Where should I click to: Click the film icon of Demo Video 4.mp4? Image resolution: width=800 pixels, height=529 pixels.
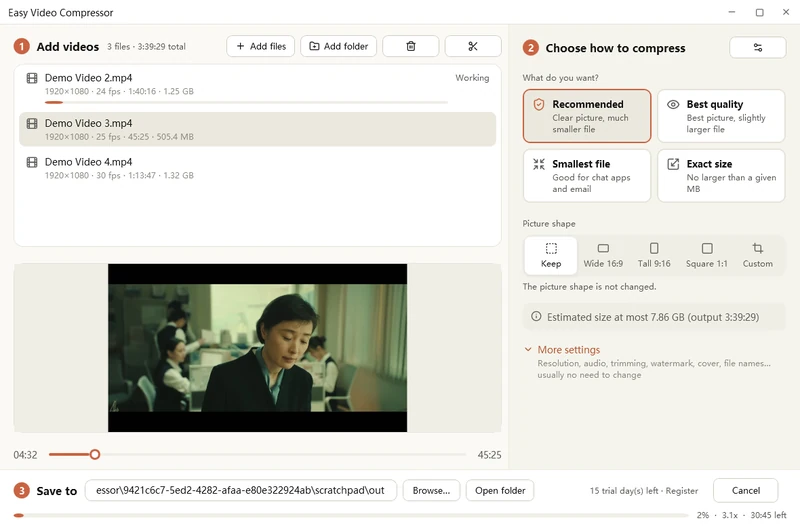pos(32,162)
